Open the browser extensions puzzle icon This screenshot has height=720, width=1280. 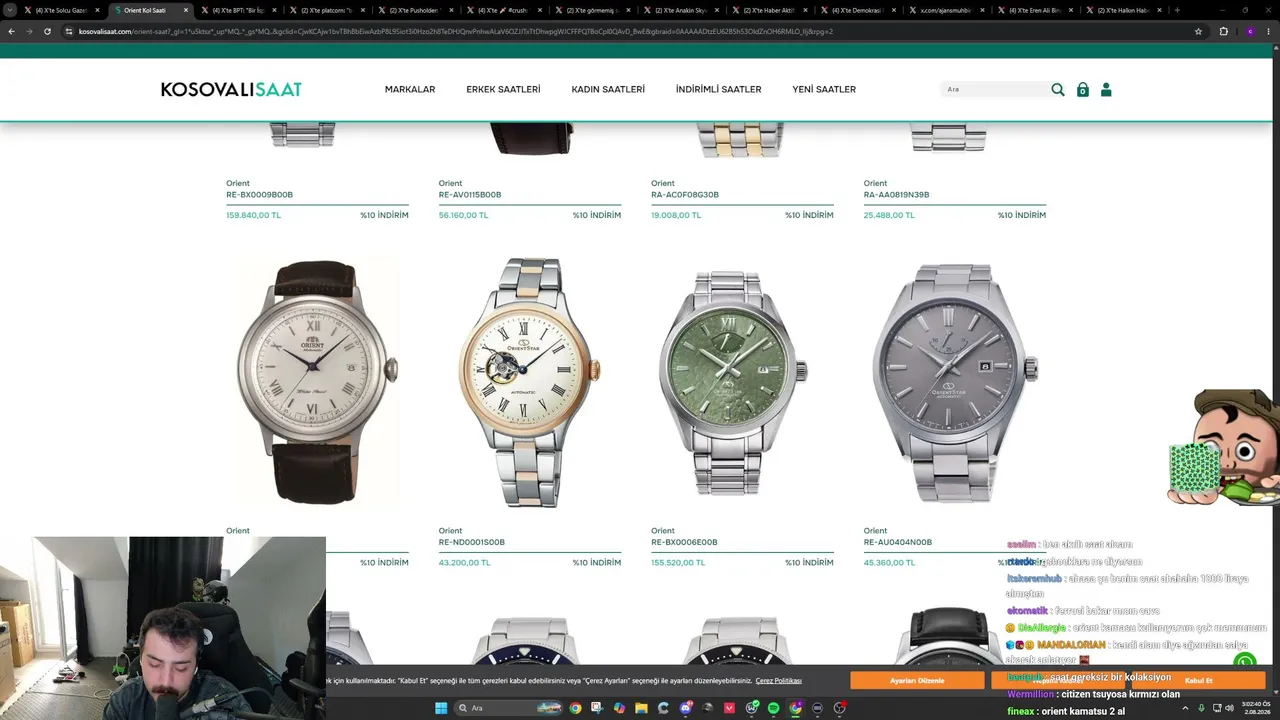pos(1223,31)
